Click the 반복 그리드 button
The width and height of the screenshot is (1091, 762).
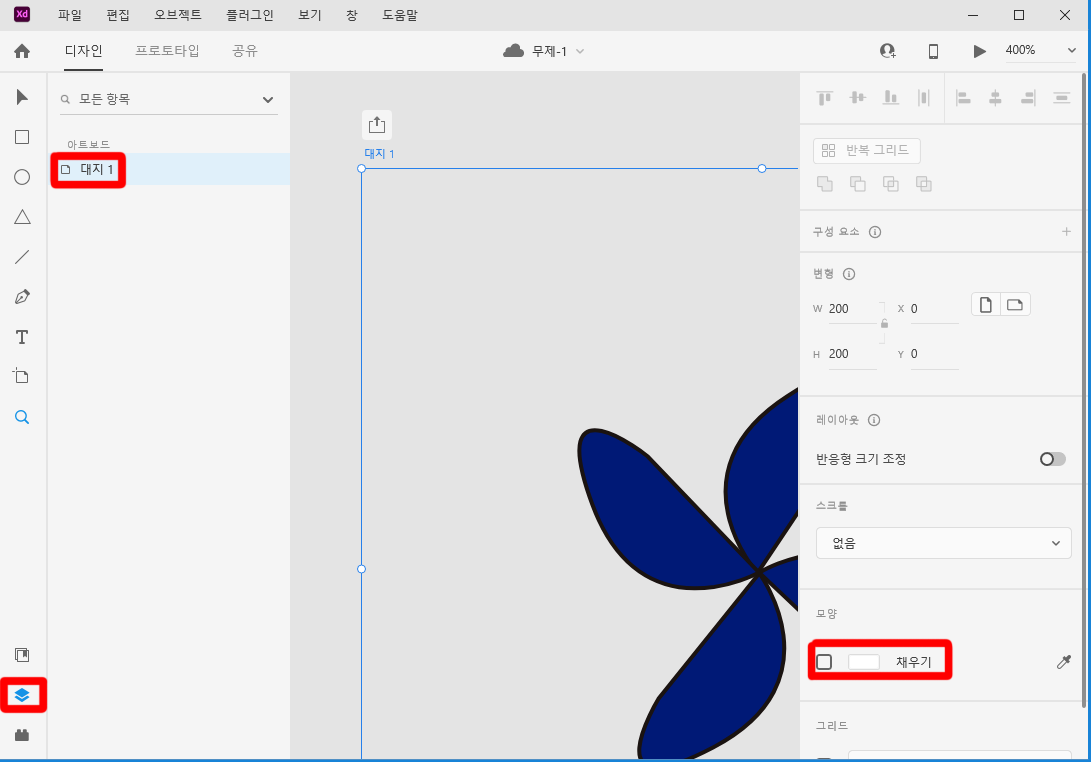(868, 150)
